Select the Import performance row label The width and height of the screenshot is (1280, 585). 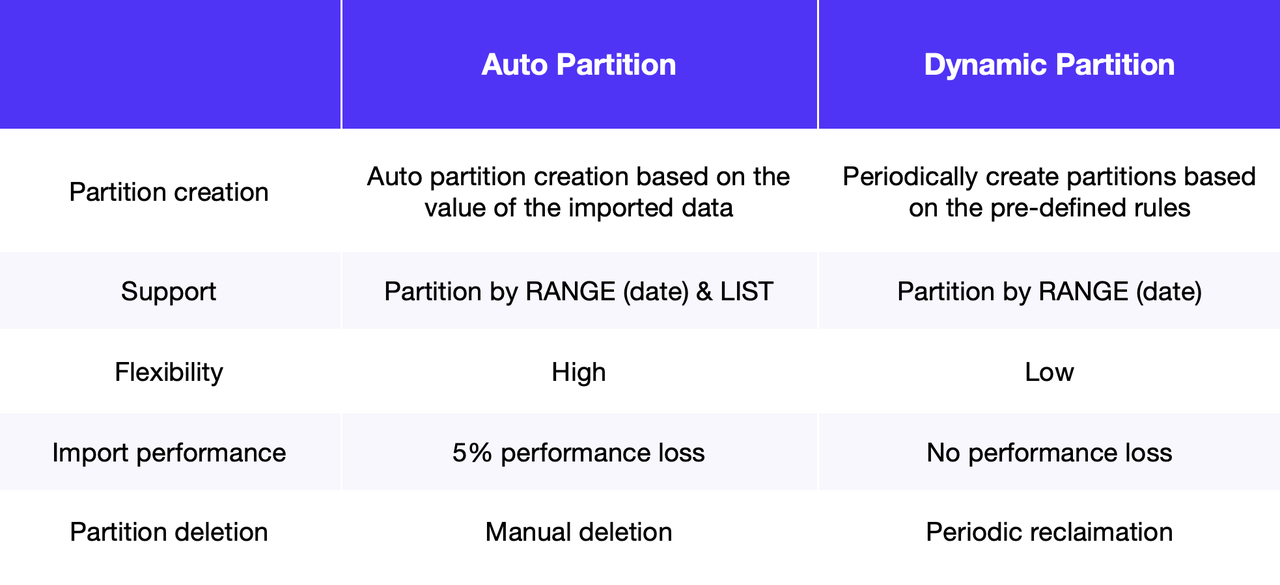pos(169,452)
